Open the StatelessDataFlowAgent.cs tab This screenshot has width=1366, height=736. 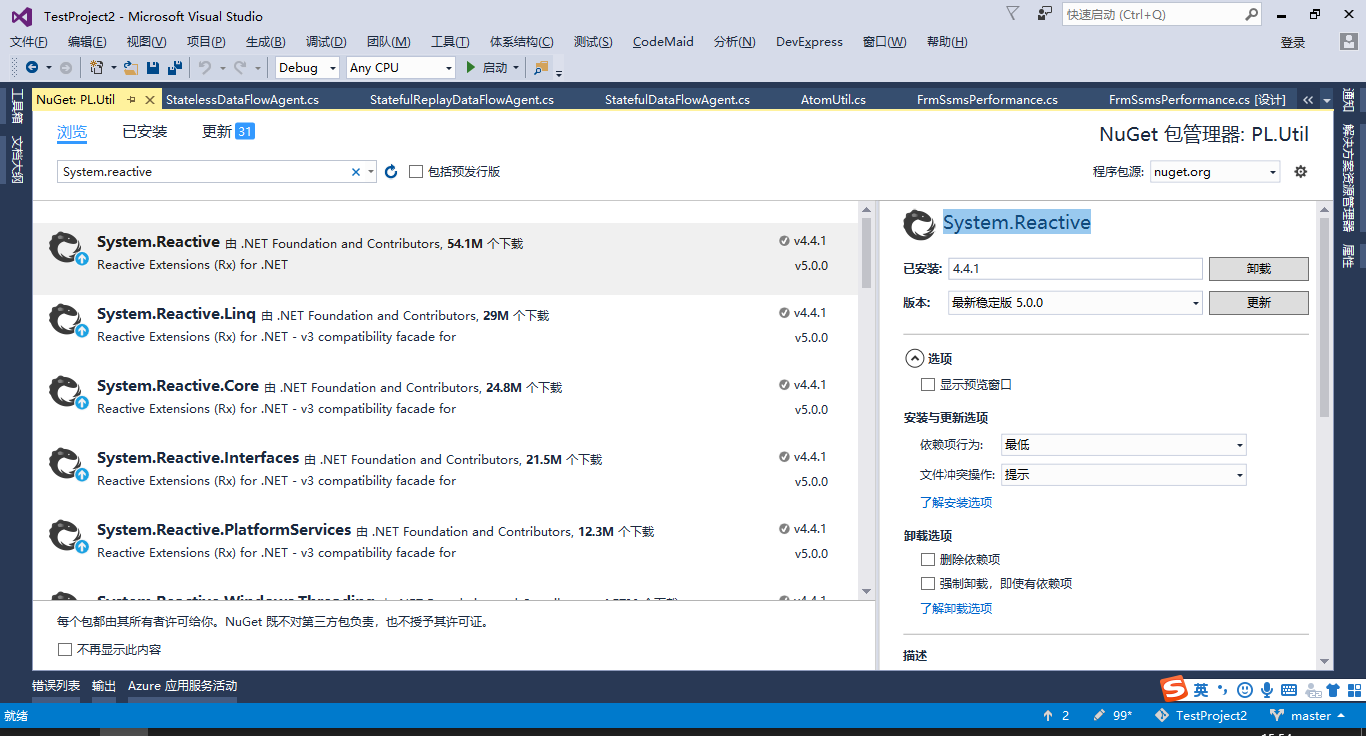(242, 100)
